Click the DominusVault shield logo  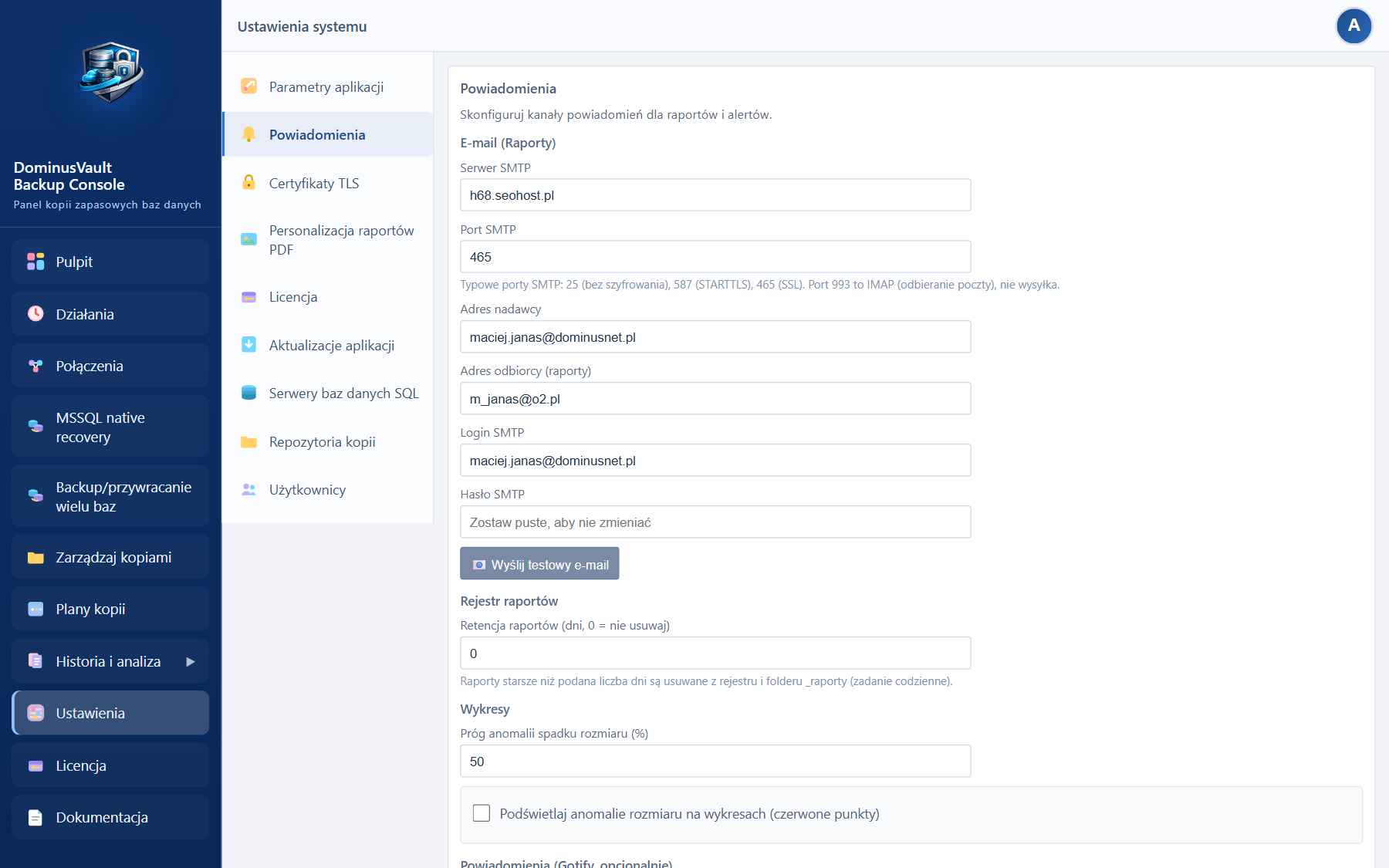click(111, 73)
